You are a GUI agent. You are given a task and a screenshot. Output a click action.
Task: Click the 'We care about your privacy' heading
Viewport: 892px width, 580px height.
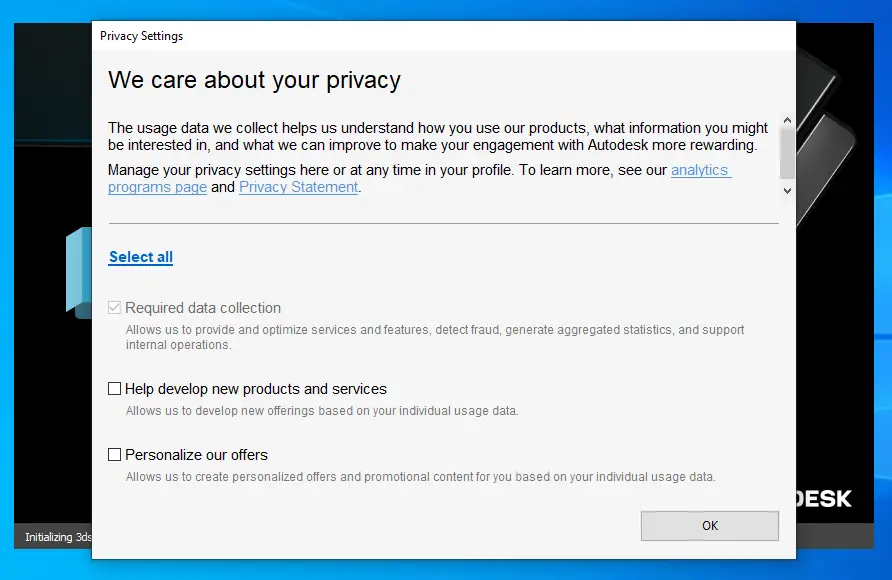point(254,80)
